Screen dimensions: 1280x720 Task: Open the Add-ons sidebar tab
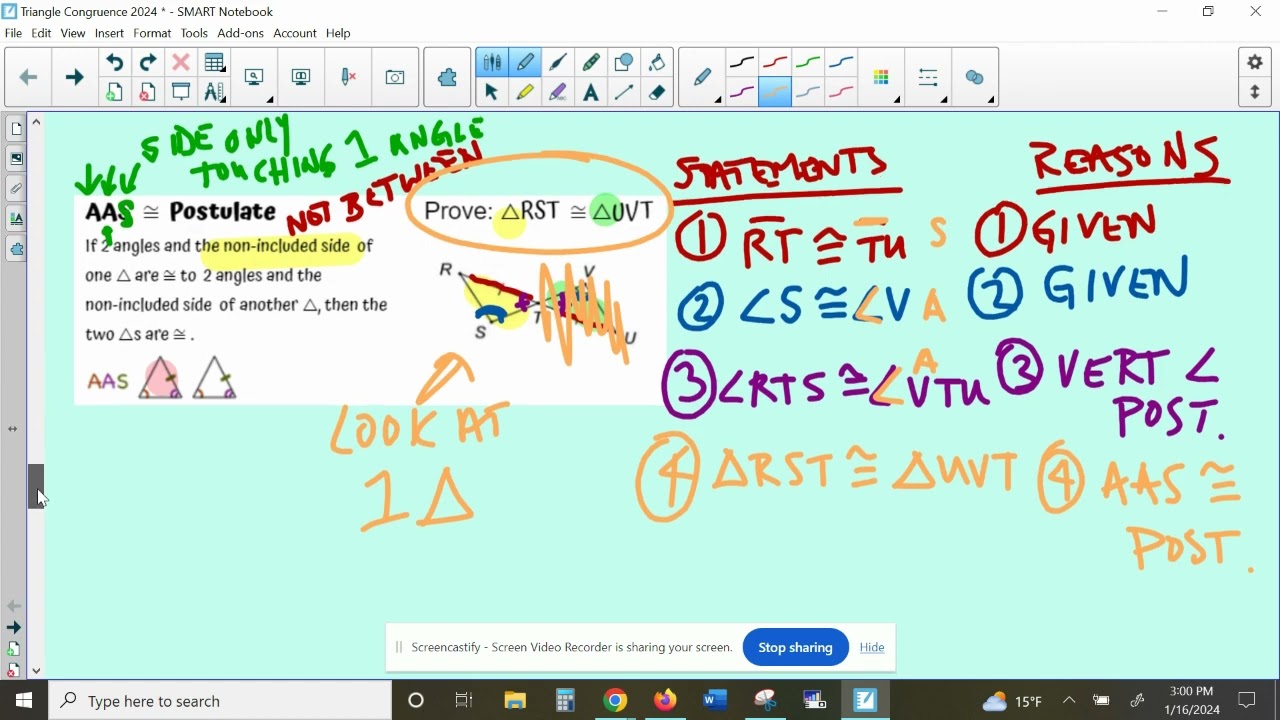tap(16, 249)
